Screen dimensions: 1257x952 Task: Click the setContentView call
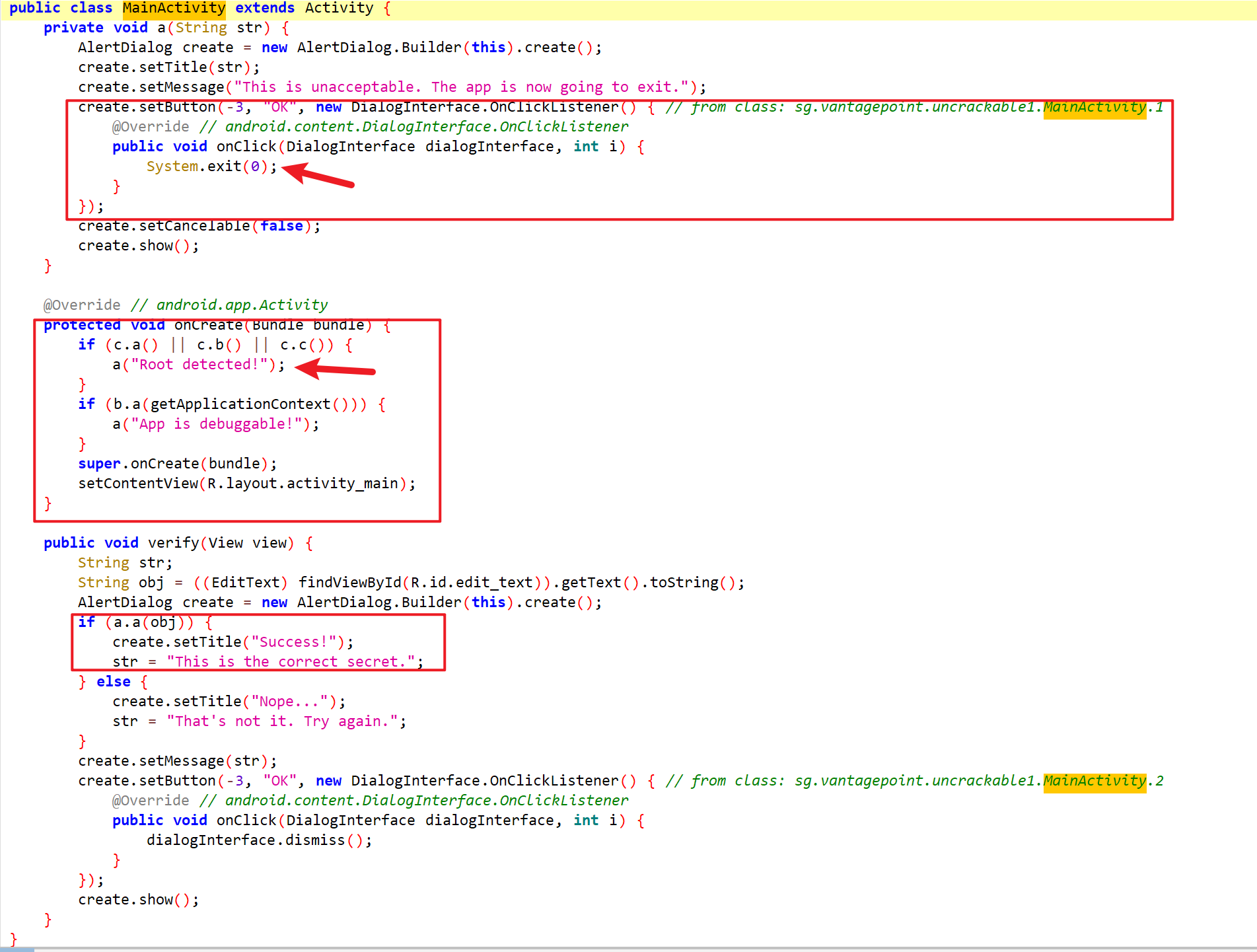click(x=137, y=484)
